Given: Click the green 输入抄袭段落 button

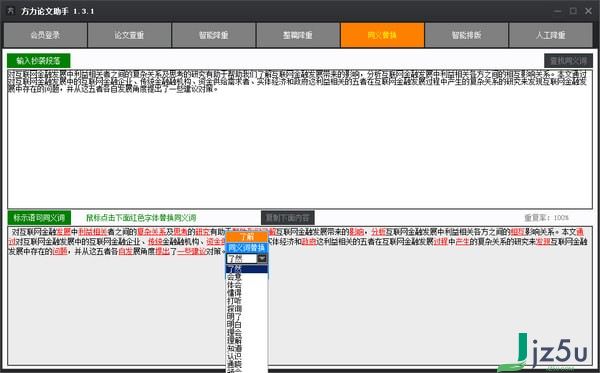Looking at the screenshot, I should 39,60.
